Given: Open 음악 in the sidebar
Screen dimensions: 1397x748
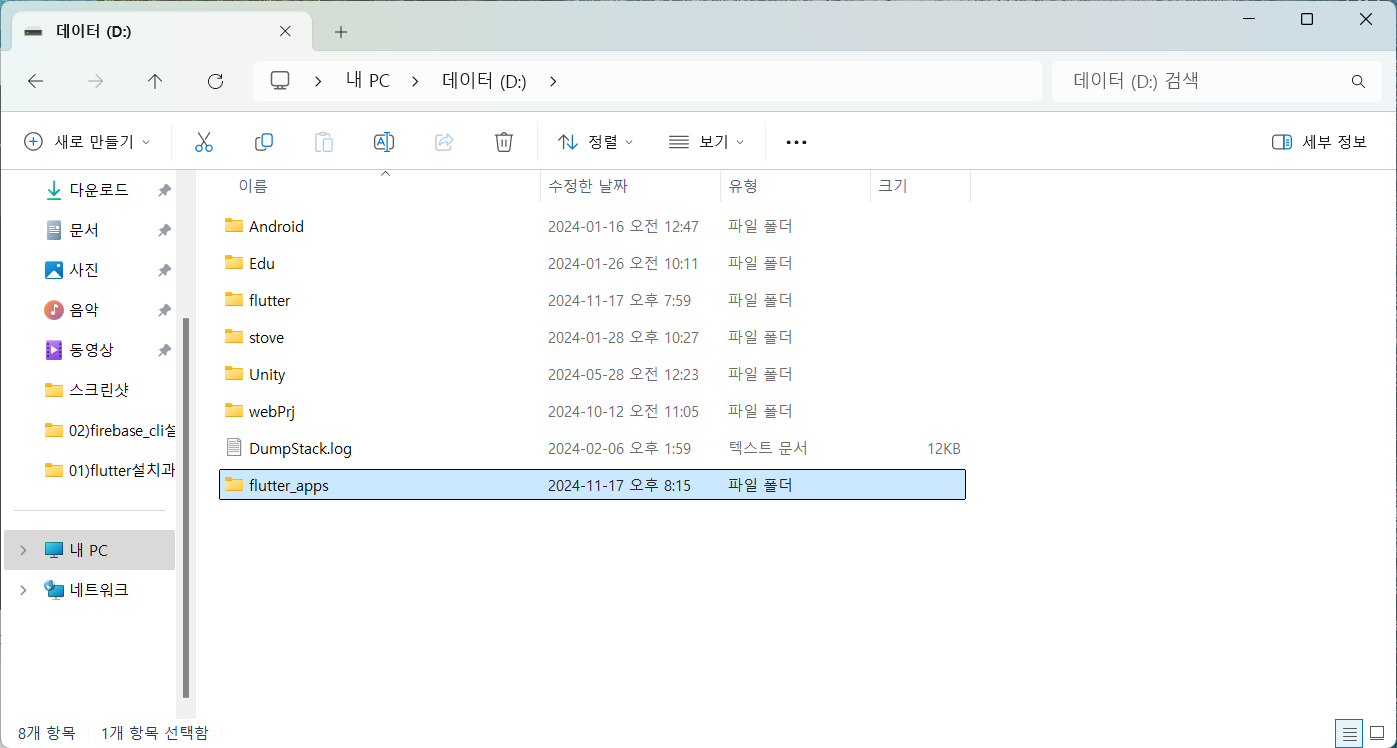Looking at the screenshot, I should (84, 310).
